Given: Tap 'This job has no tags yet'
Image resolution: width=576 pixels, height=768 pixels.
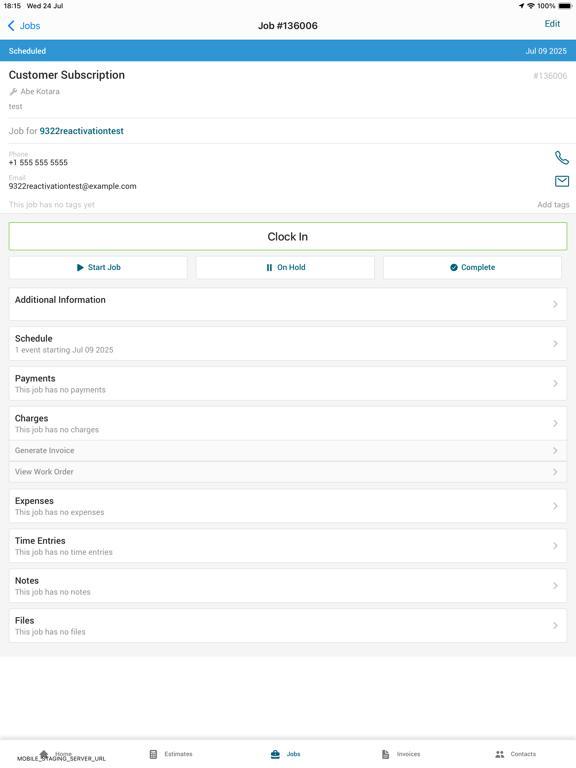Looking at the screenshot, I should [x=52, y=205].
